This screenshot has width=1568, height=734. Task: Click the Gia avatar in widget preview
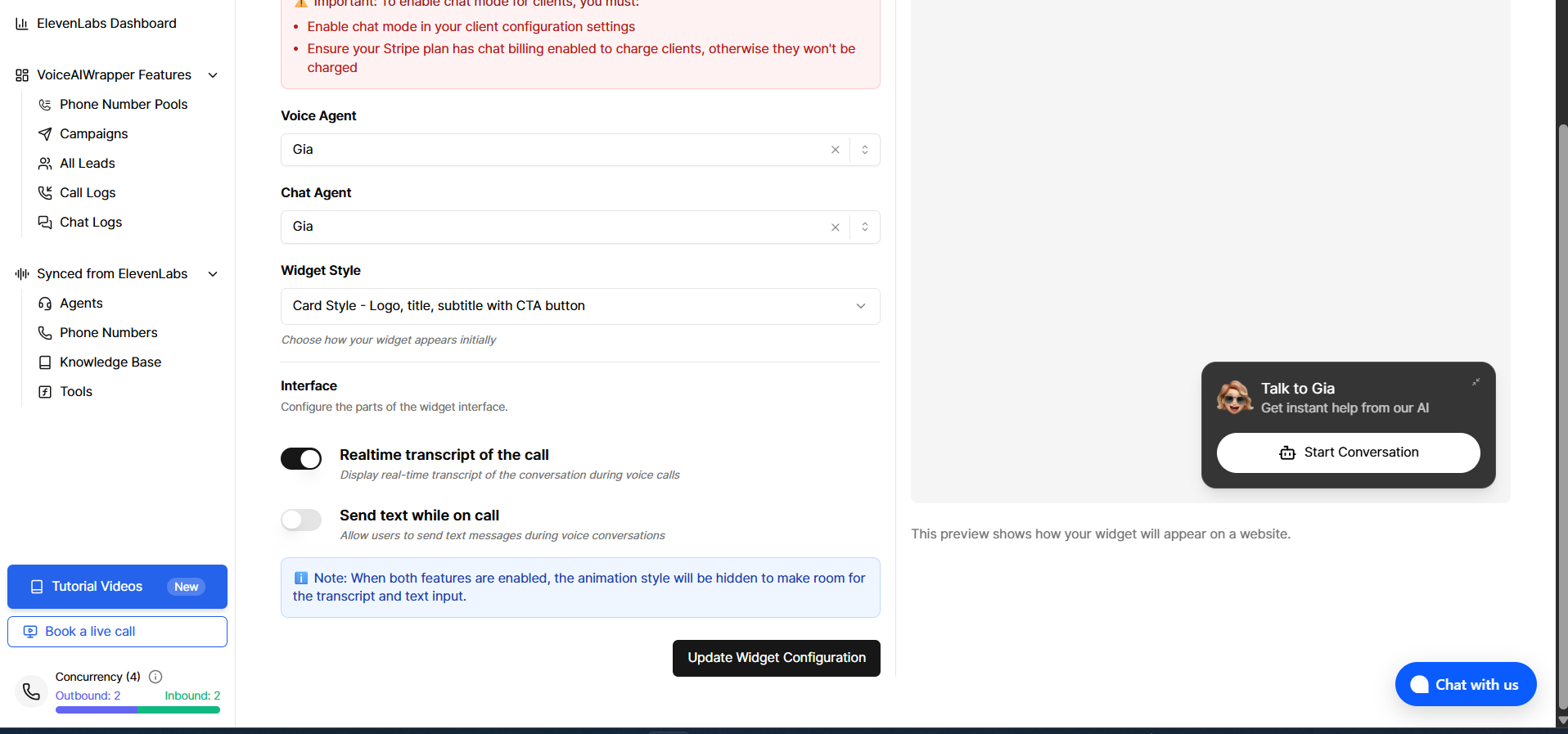click(x=1234, y=398)
